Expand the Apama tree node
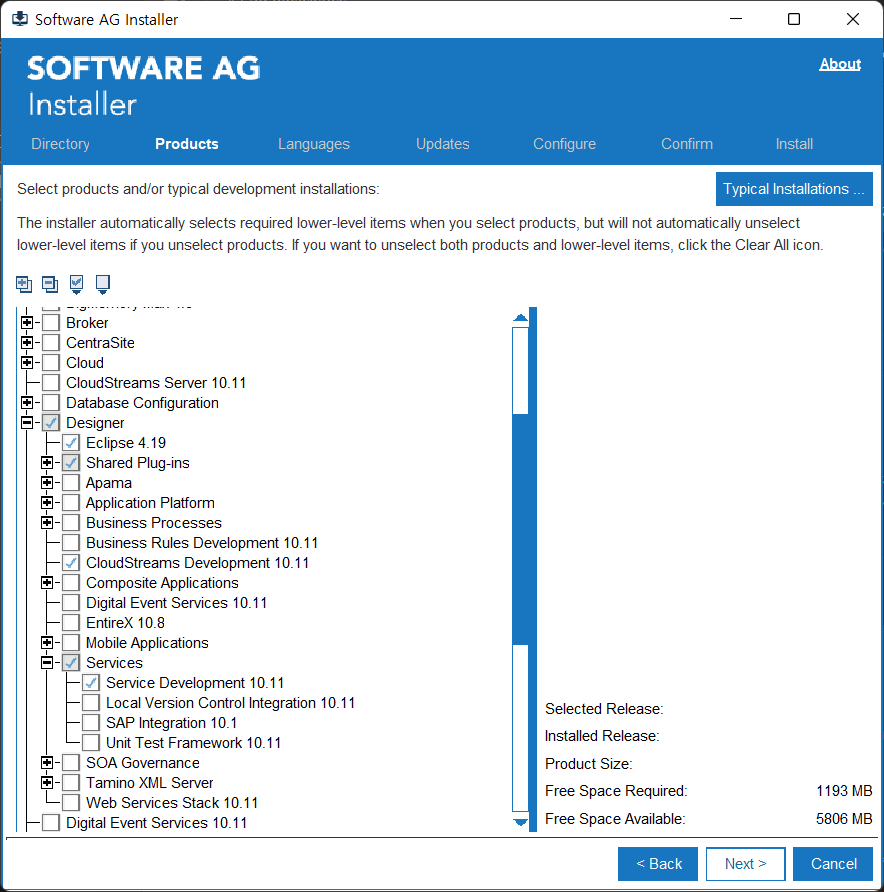The image size is (884, 892). coord(46,483)
